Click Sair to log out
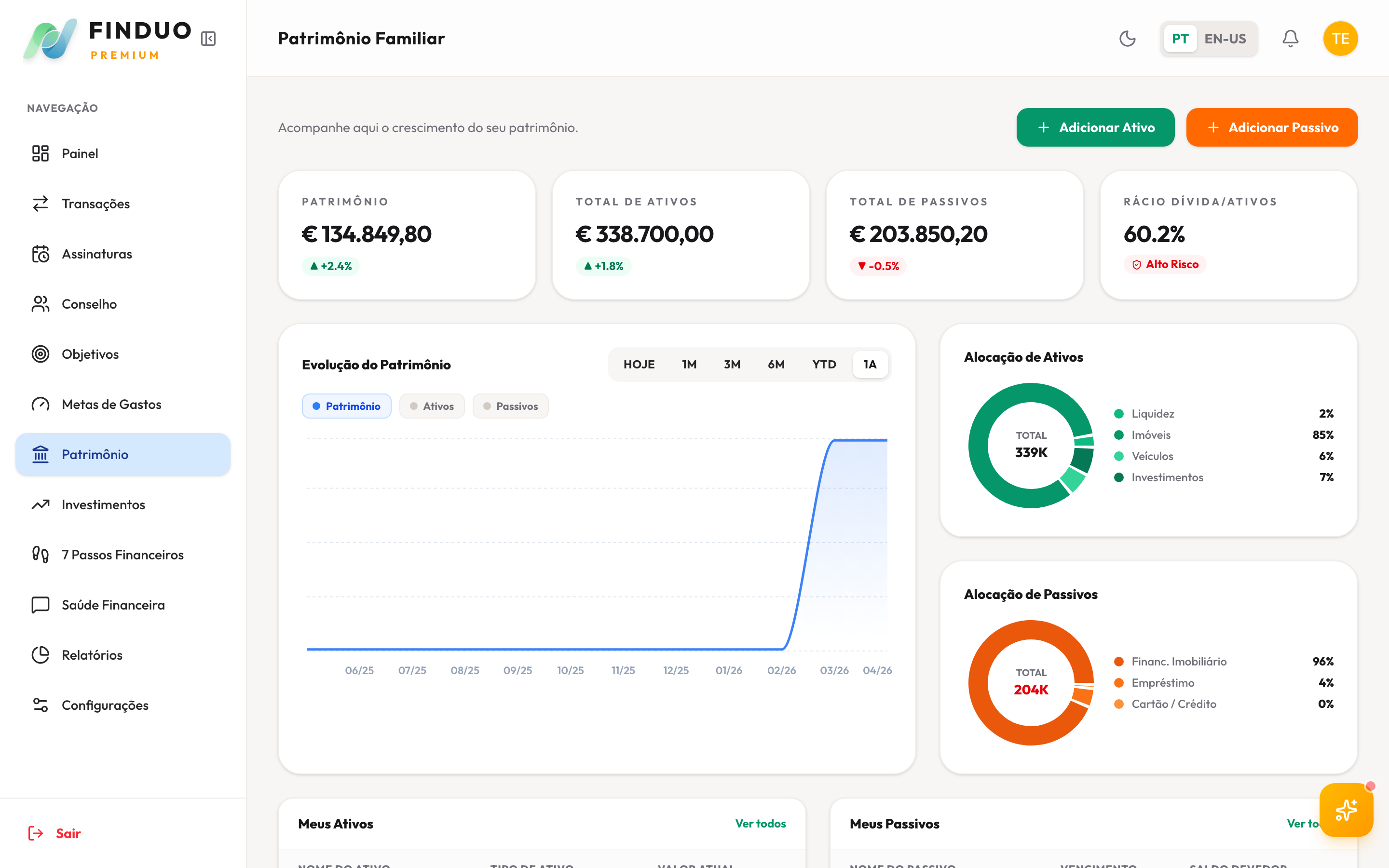Viewport: 1389px width, 868px height. (x=68, y=833)
